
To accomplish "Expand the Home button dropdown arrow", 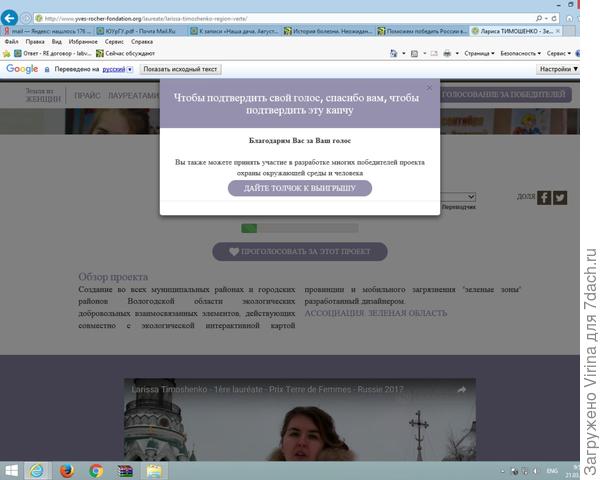I will click(x=404, y=54).
